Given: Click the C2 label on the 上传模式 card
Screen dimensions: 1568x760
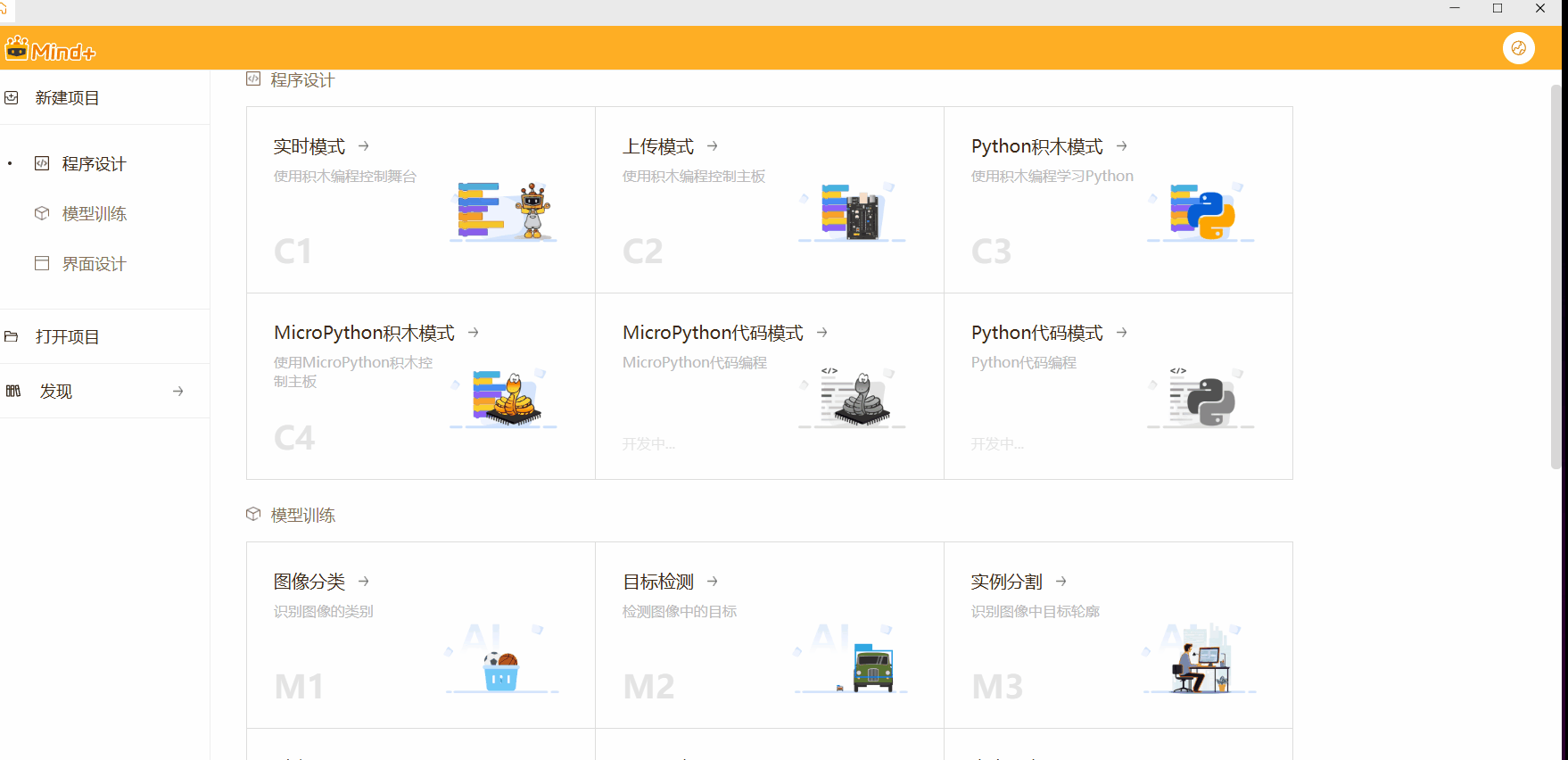Looking at the screenshot, I should (x=642, y=252).
